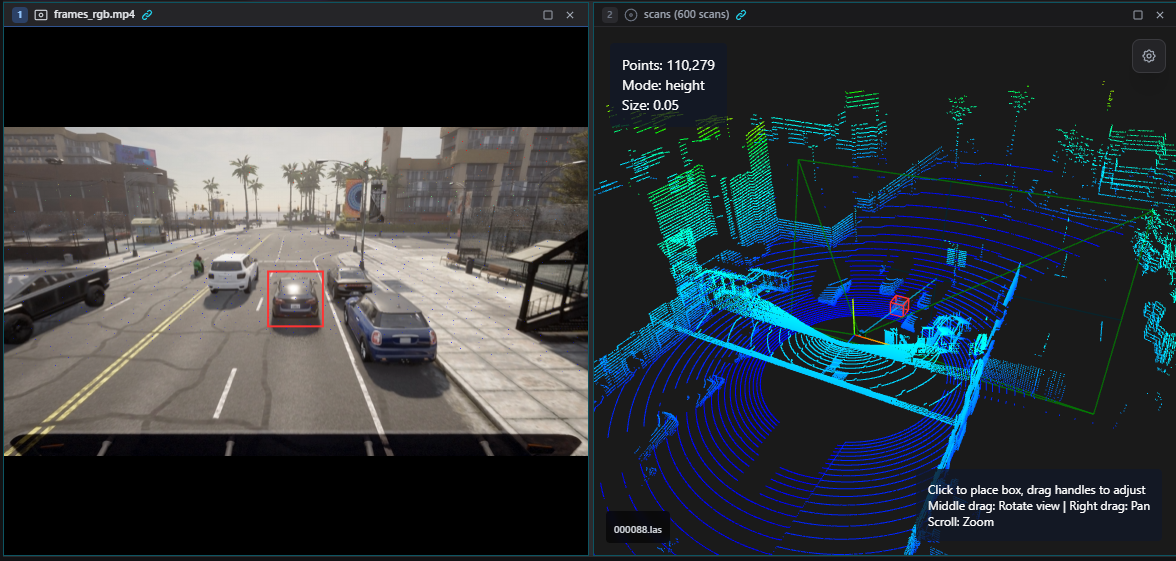Click the Mode: height readout

663,86
